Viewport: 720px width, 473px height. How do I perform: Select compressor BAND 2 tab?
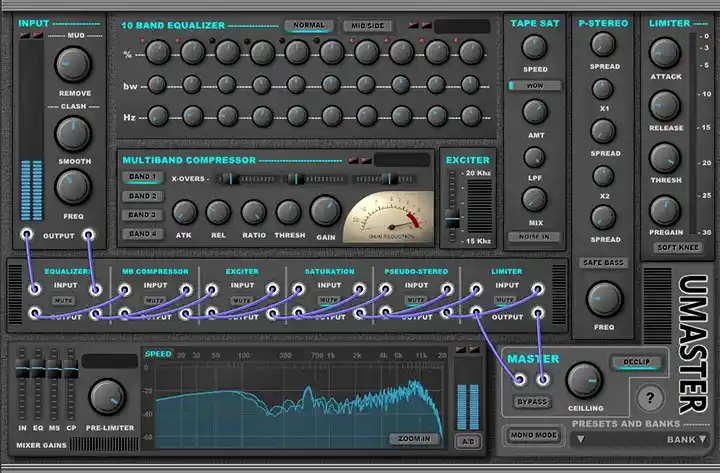click(142, 197)
